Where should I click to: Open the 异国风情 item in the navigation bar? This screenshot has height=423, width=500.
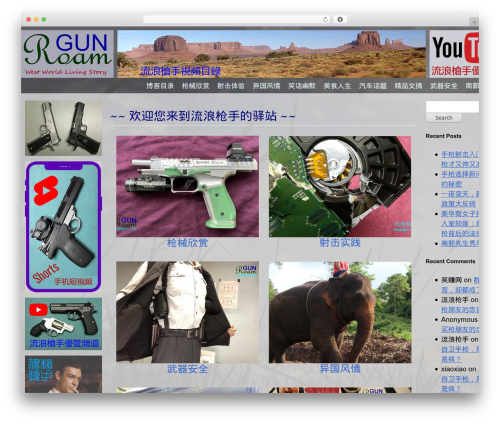[x=266, y=86]
